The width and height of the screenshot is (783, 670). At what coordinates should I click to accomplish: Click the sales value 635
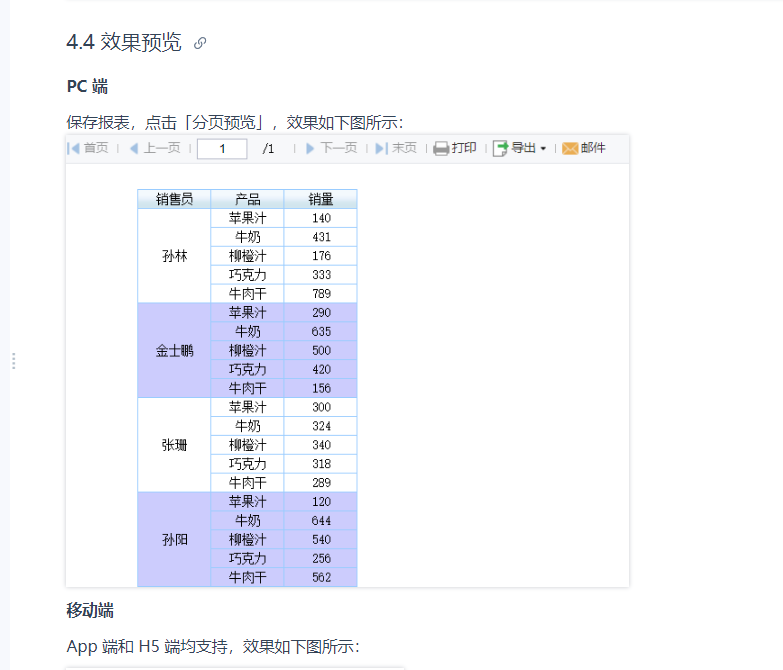pyautogui.click(x=321, y=332)
